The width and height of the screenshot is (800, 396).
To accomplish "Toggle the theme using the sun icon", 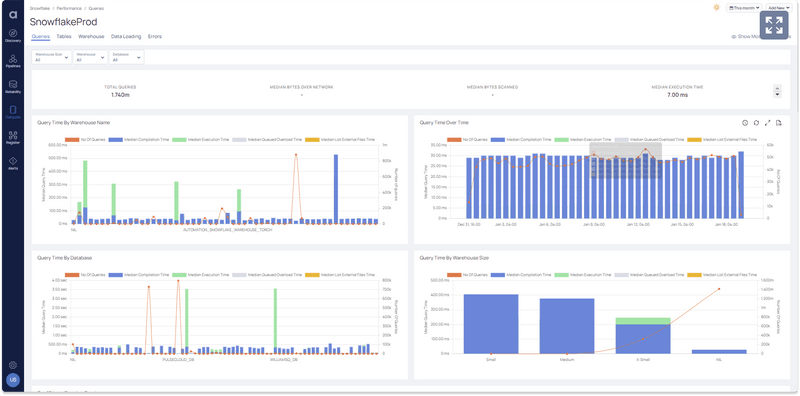I will coord(717,8).
